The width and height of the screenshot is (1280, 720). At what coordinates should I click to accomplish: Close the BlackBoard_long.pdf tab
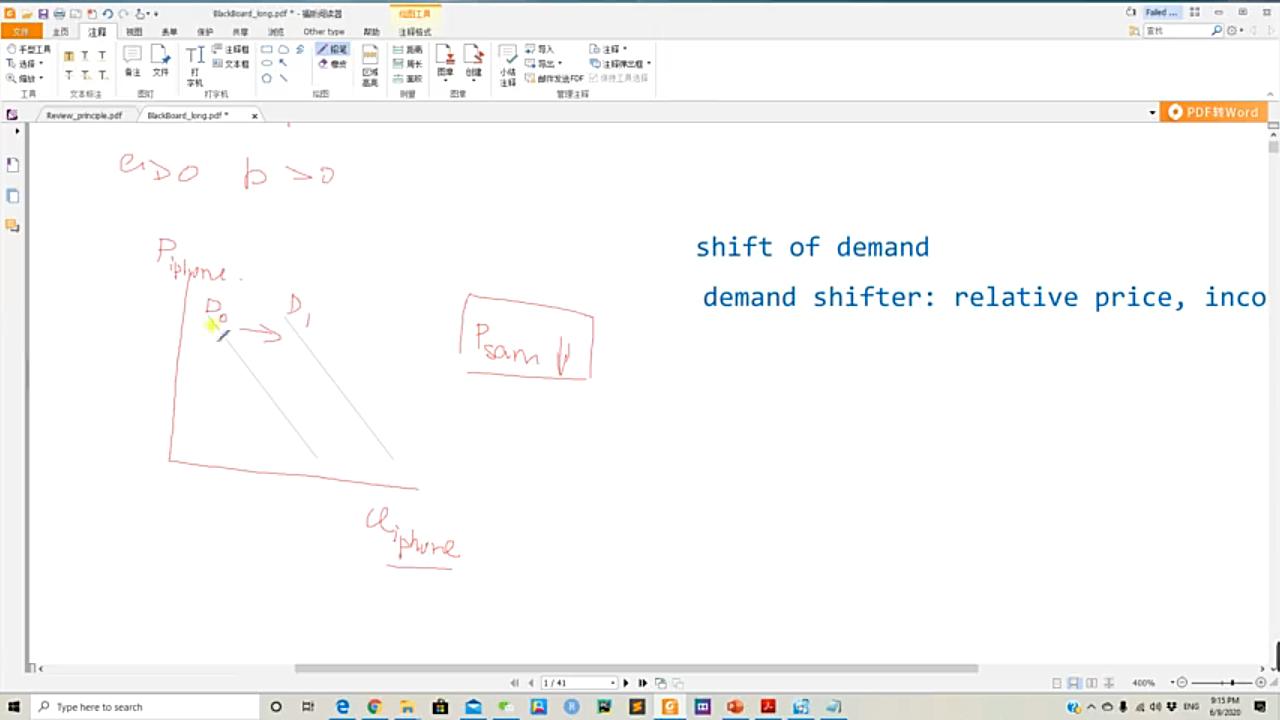coord(254,116)
